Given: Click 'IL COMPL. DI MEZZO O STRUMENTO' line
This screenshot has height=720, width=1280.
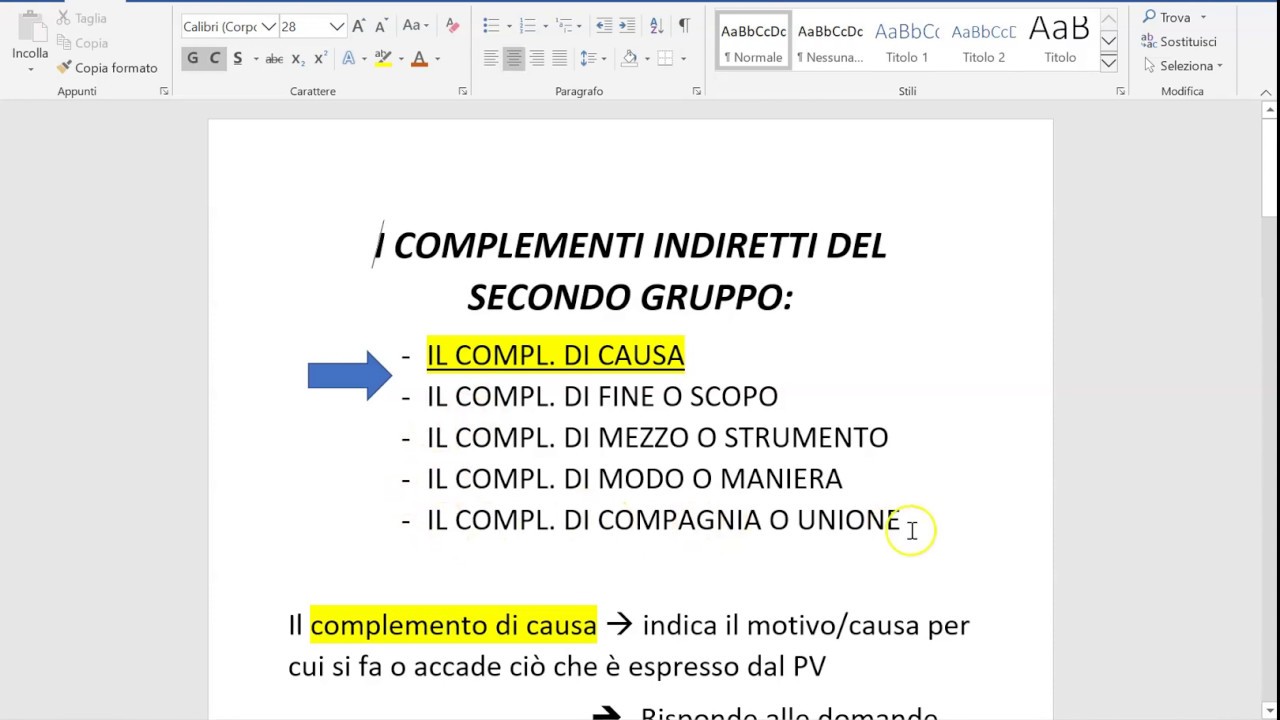Looking at the screenshot, I should coord(657,437).
